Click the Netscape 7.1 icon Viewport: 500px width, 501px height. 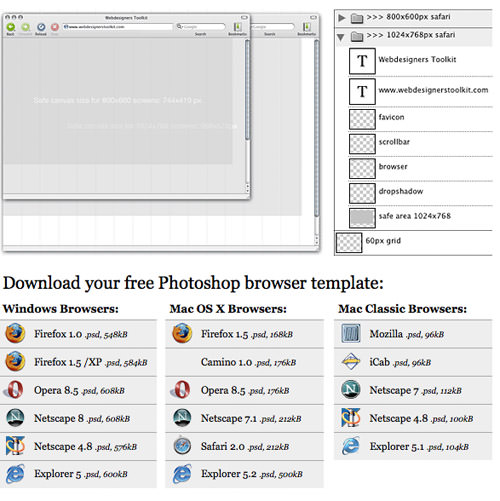click(182, 418)
